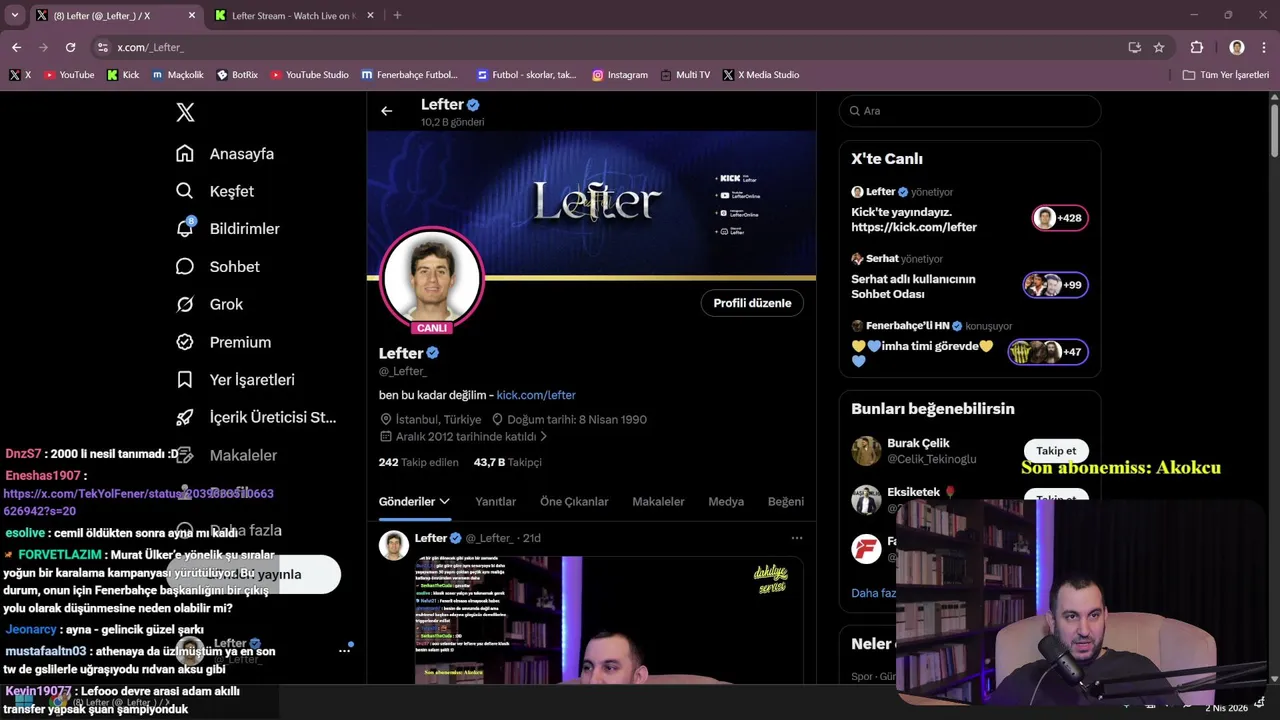Open Yer İşaretleri bookmarks

coord(236,380)
